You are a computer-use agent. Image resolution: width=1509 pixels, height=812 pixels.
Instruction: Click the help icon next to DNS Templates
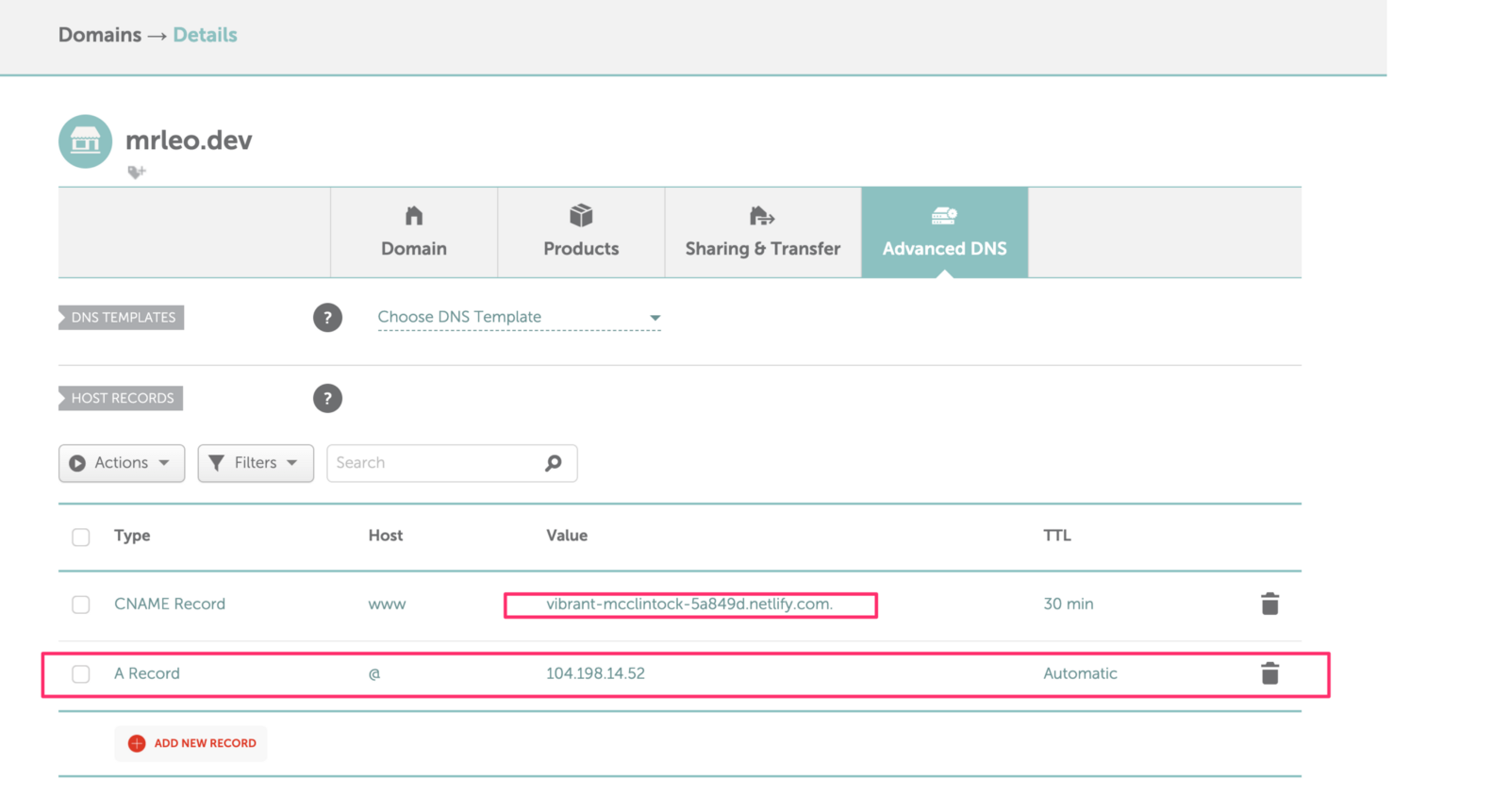coord(327,318)
